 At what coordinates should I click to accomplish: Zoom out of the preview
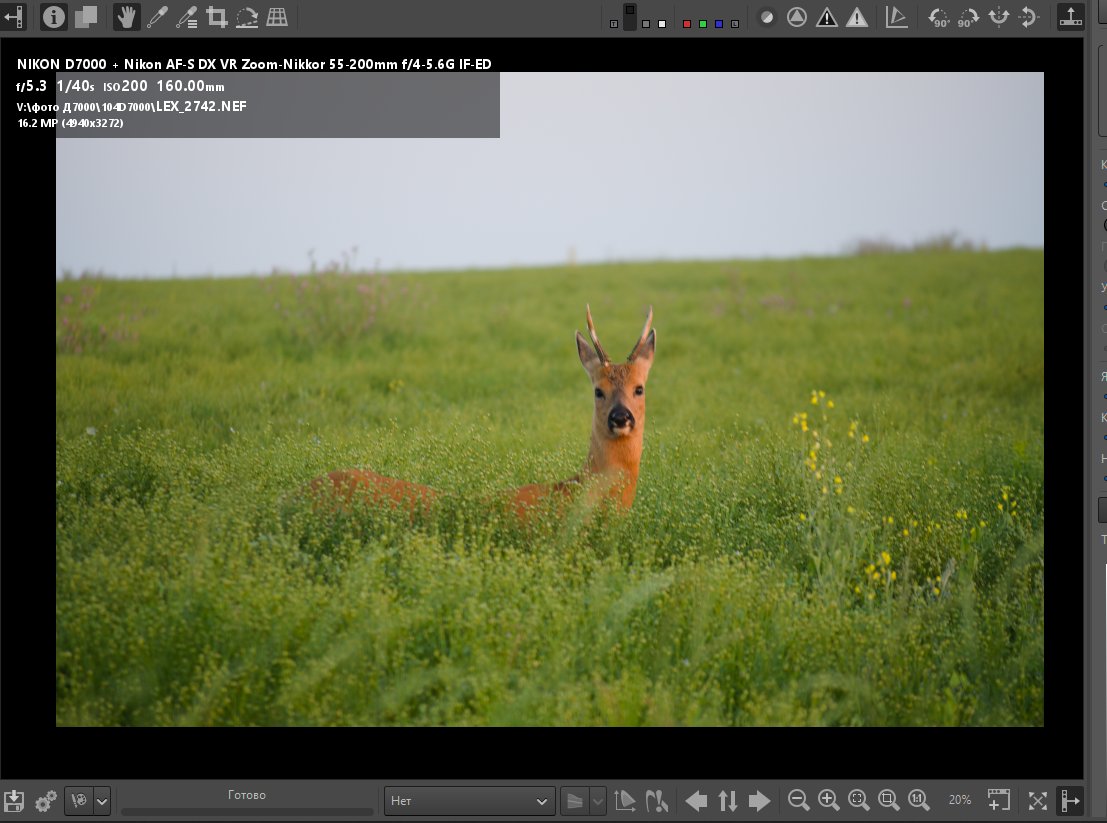798,800
